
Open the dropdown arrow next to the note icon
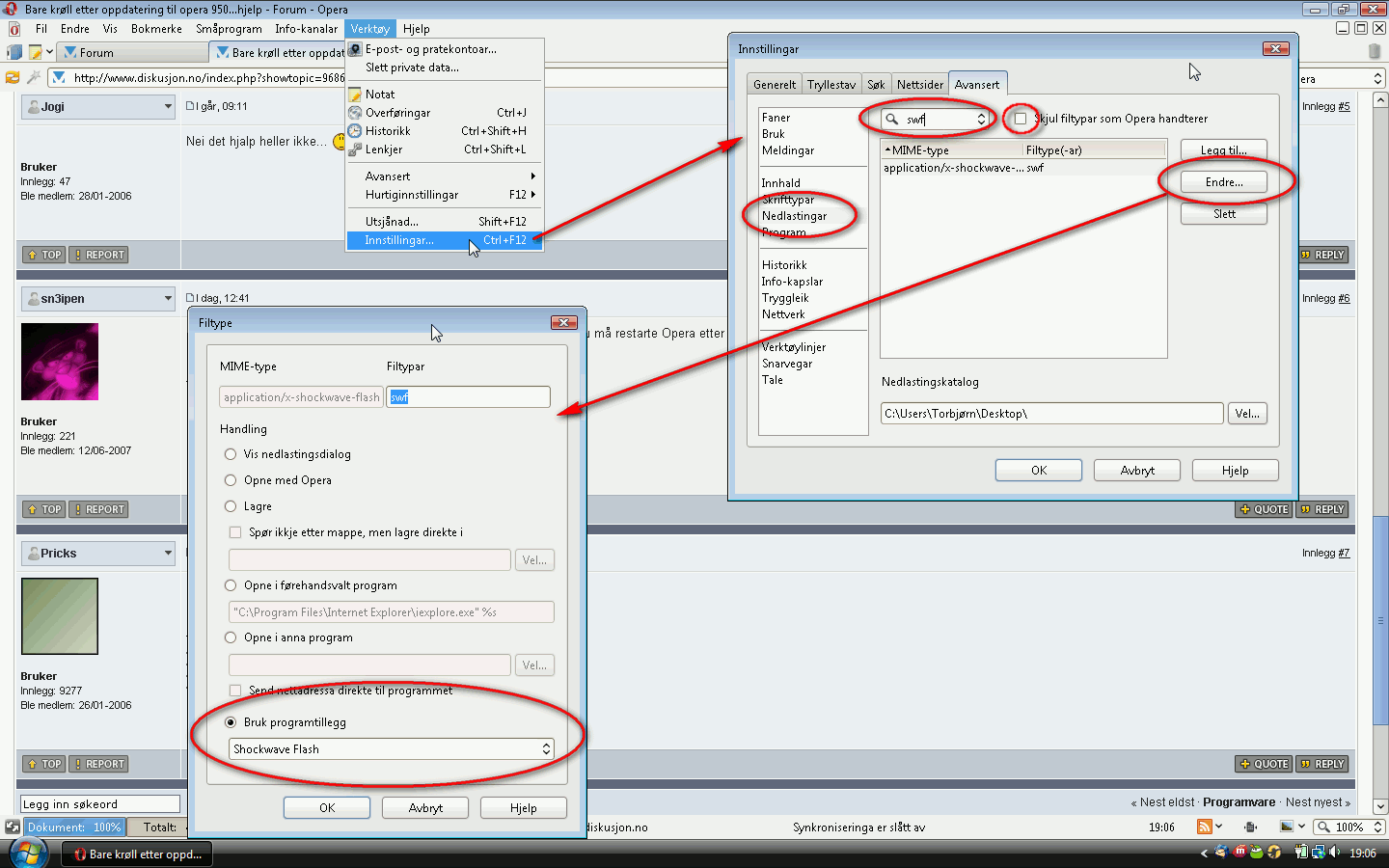49,52
